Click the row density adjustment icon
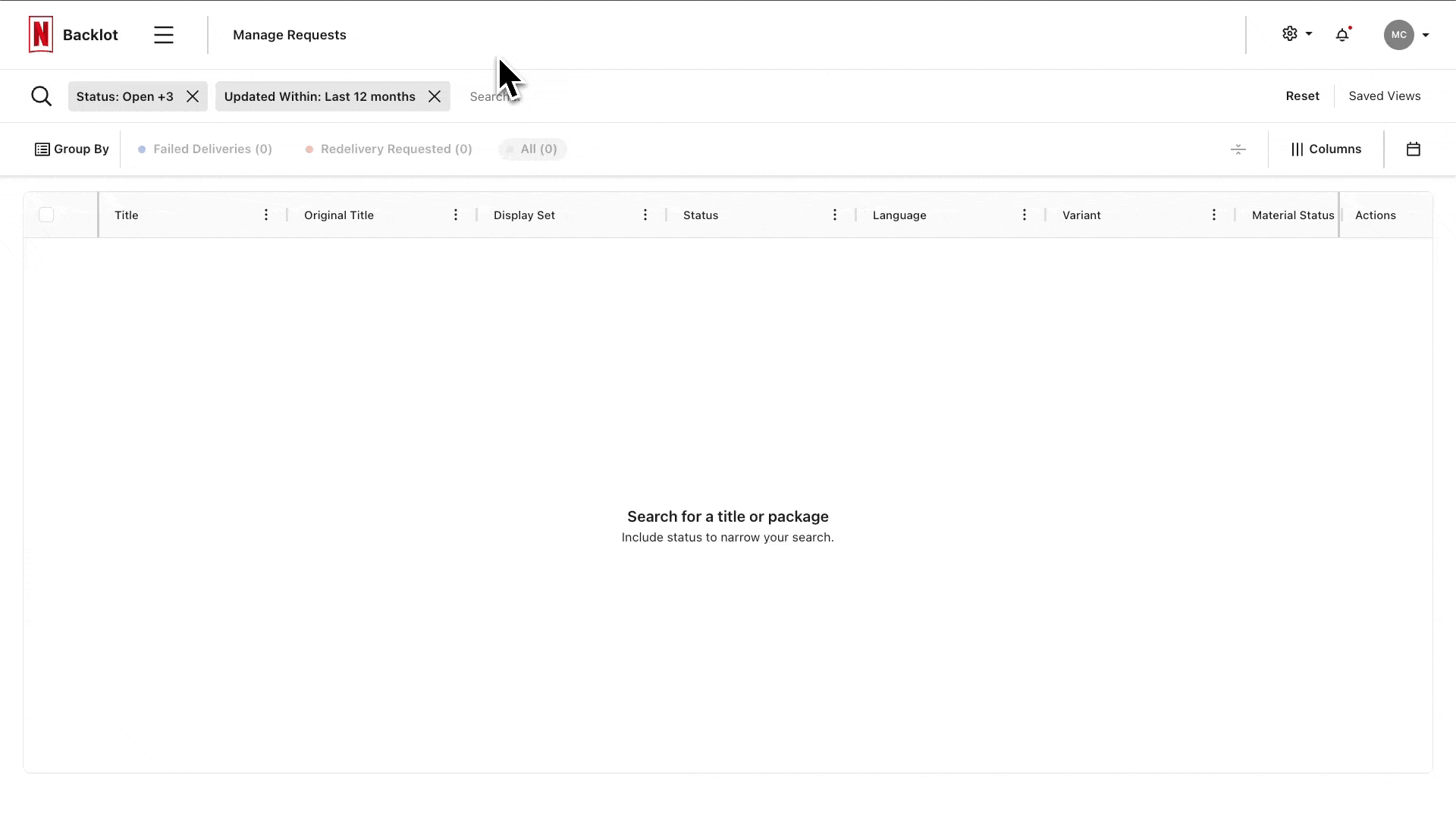 (x=1238, y=149)
